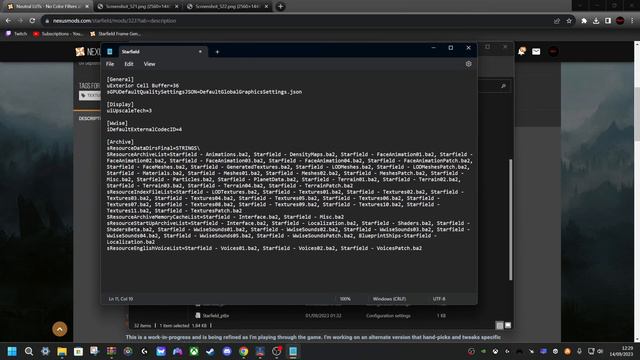Open Microsoft Store from the taskbar
640x360 pixels.
[78, 351]
